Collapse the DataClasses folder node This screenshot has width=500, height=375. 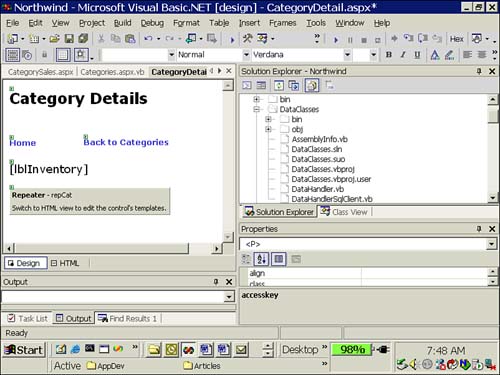pyautogui.click(x=256, y=109)
